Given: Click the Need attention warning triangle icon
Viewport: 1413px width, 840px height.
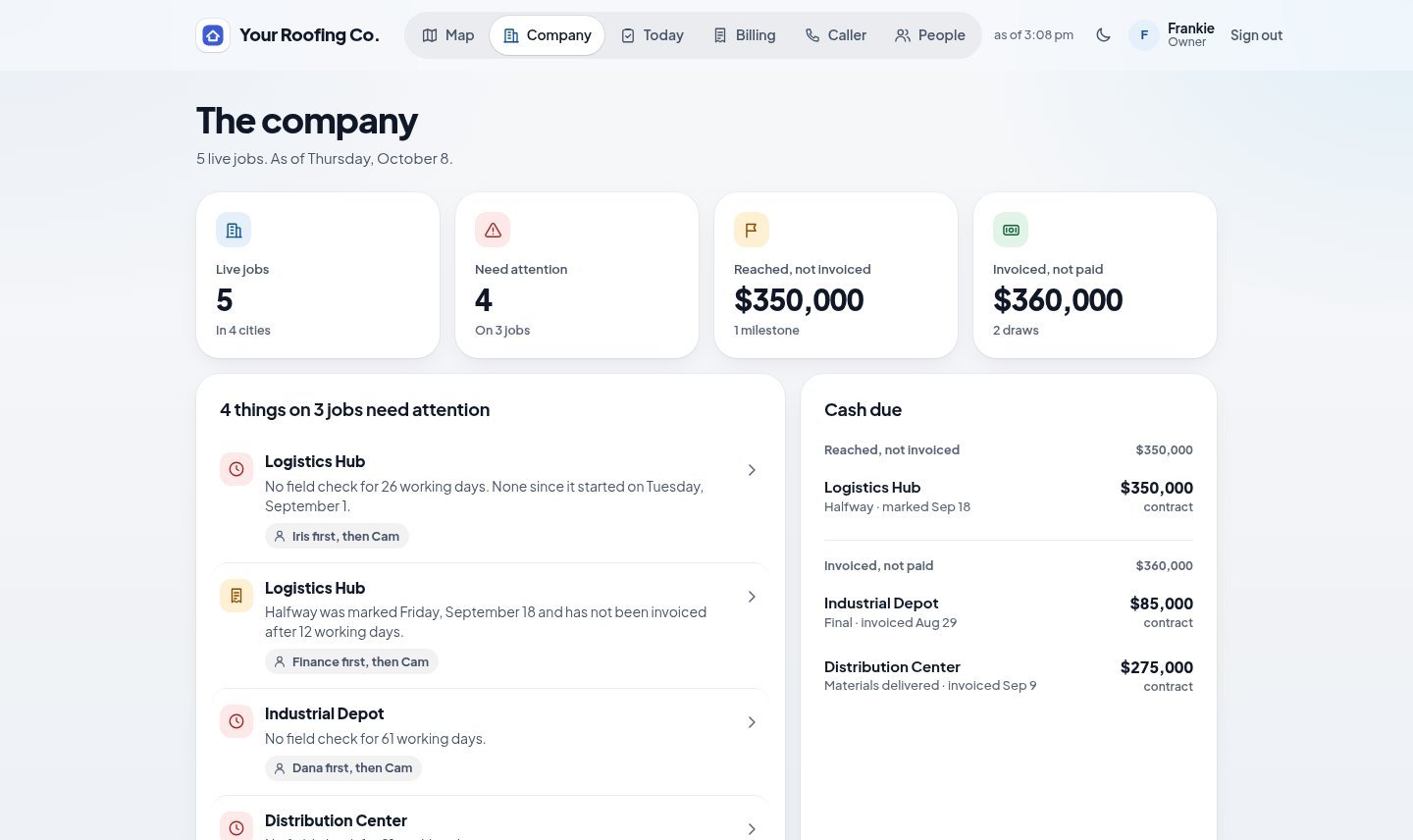Looking at the screenshot, I should (493, 230).
